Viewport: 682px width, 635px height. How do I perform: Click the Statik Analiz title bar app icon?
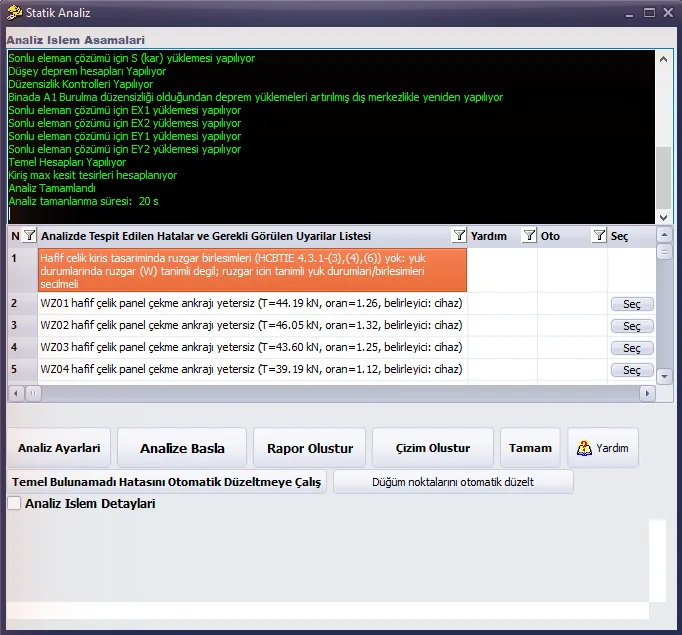14,13
